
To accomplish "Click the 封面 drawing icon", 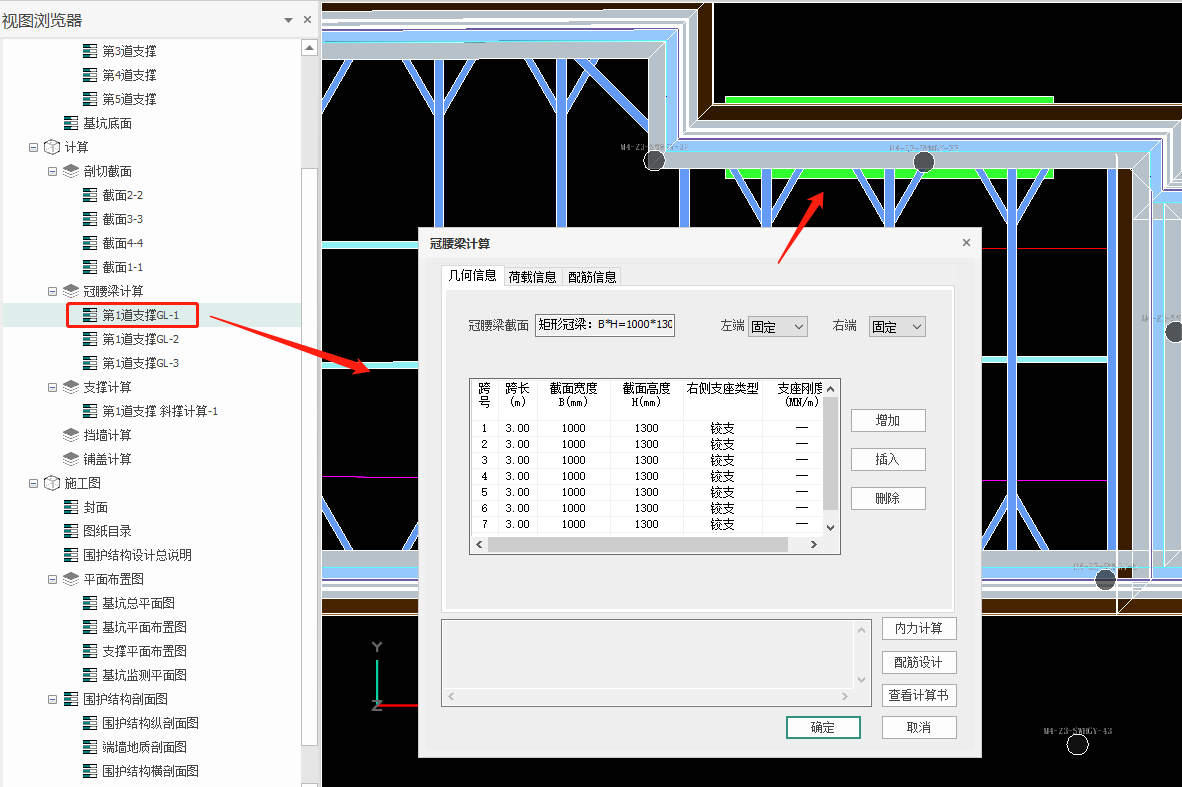I will pos(71,507).
